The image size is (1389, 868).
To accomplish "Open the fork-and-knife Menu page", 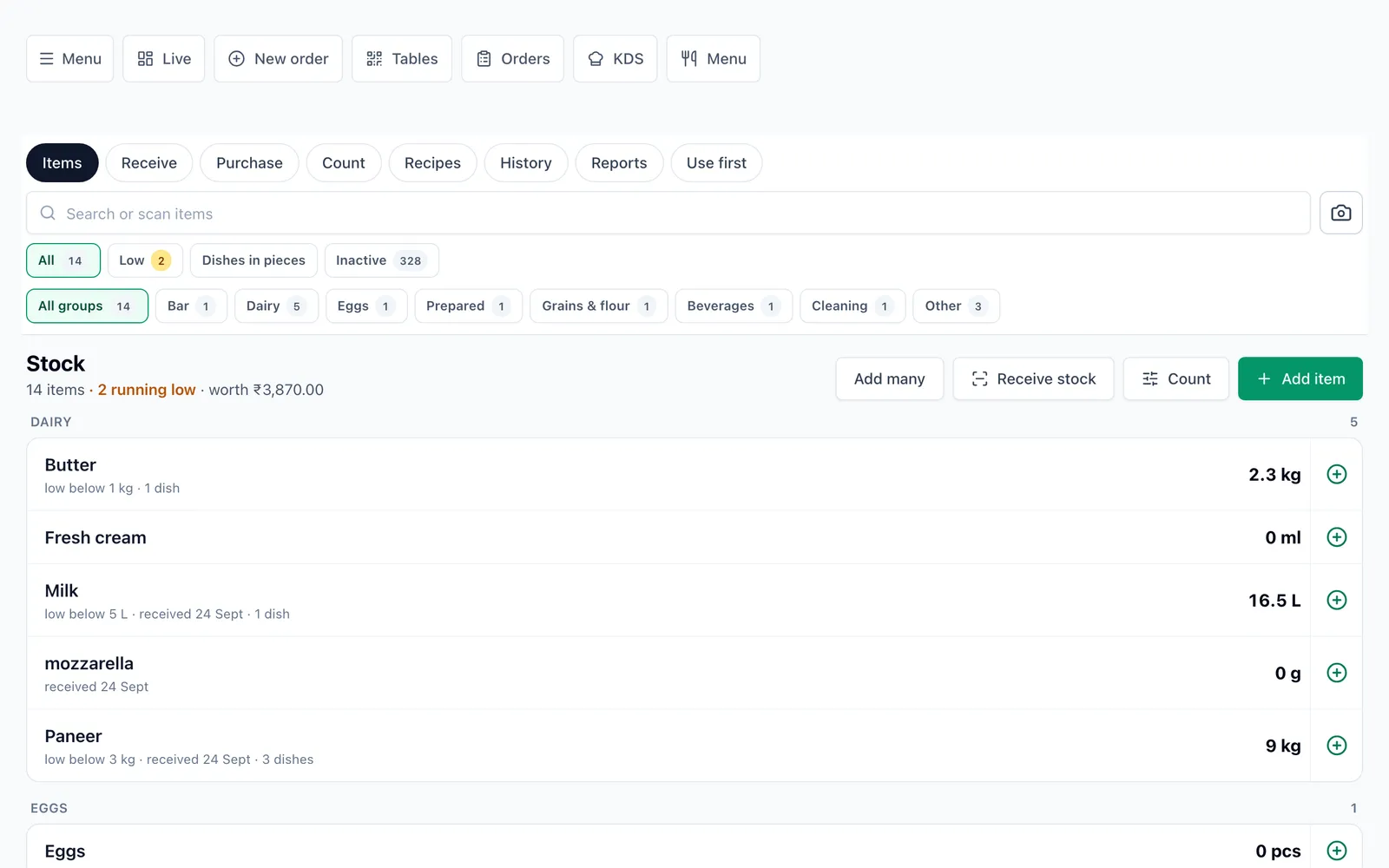I will coord(713,59).
